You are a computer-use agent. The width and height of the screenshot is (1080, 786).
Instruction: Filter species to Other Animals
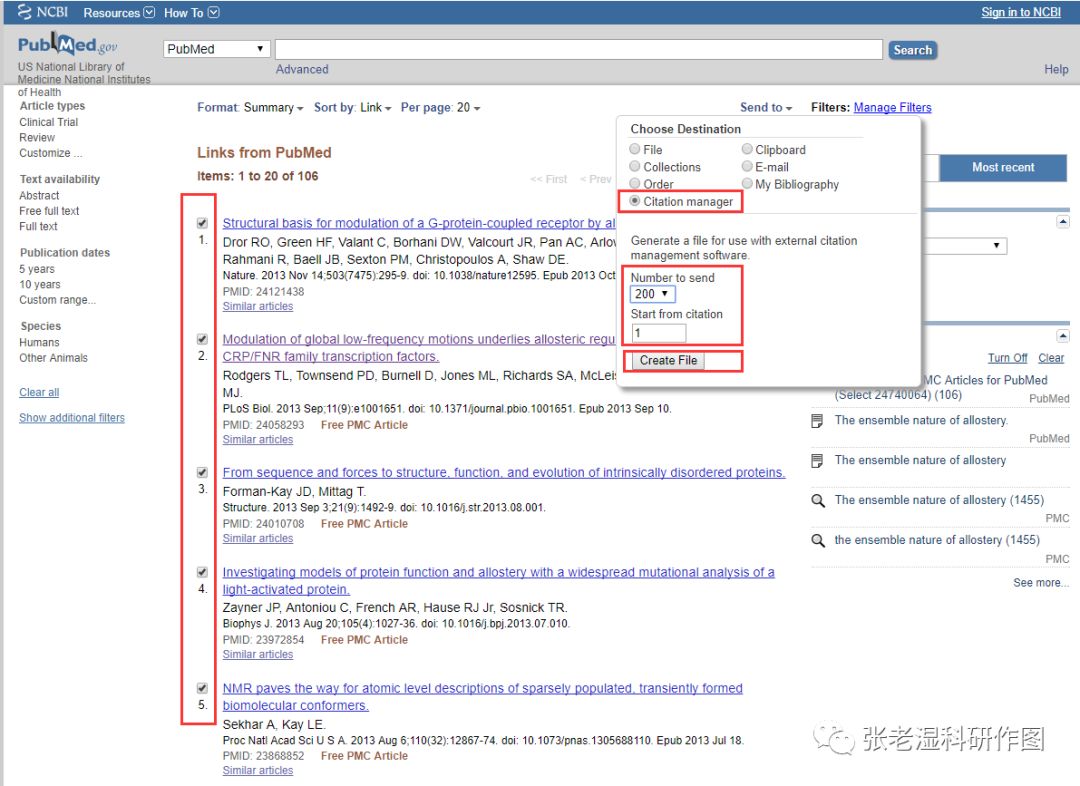pos(53,358)
